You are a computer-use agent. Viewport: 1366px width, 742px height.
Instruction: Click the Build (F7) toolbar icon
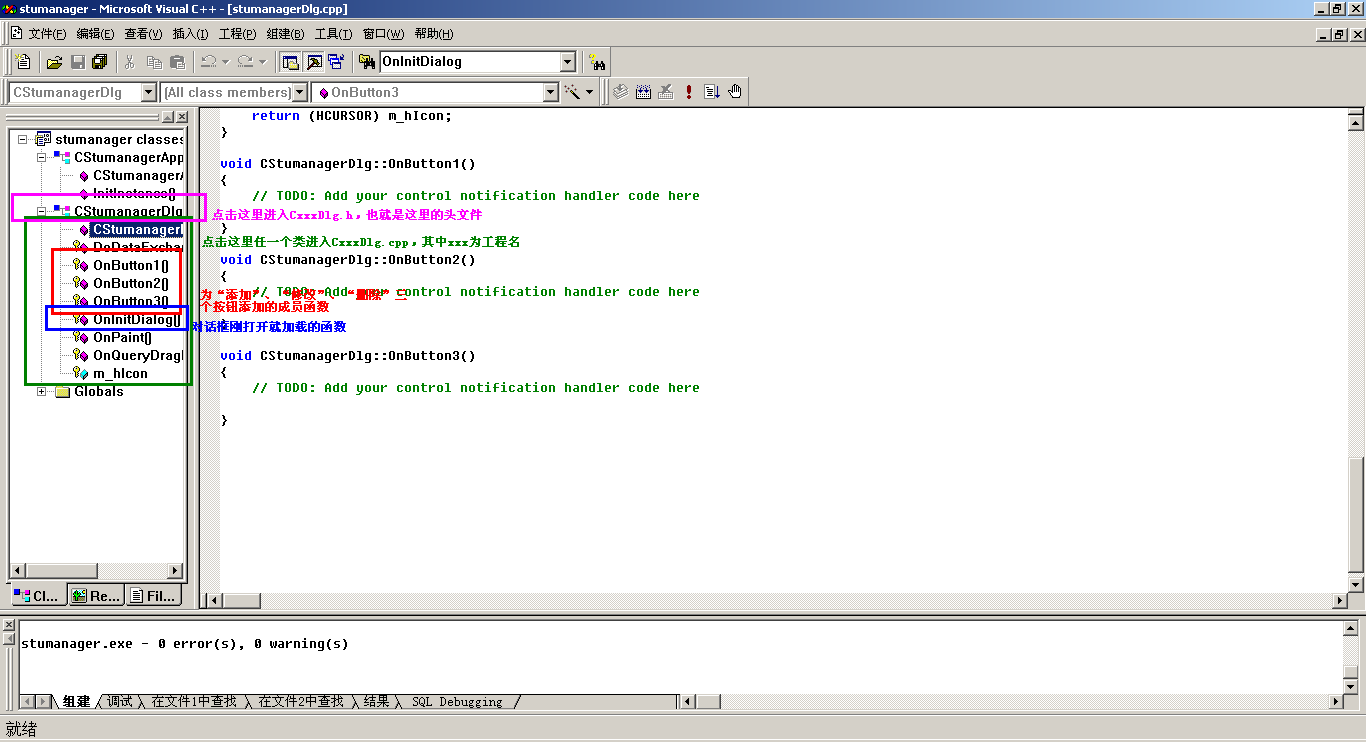coord(642,92)
